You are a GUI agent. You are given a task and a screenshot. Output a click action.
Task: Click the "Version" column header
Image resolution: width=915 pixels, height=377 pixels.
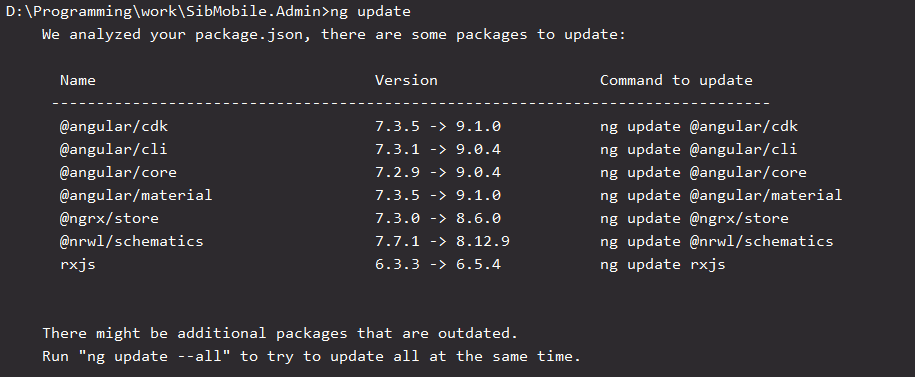406,81
